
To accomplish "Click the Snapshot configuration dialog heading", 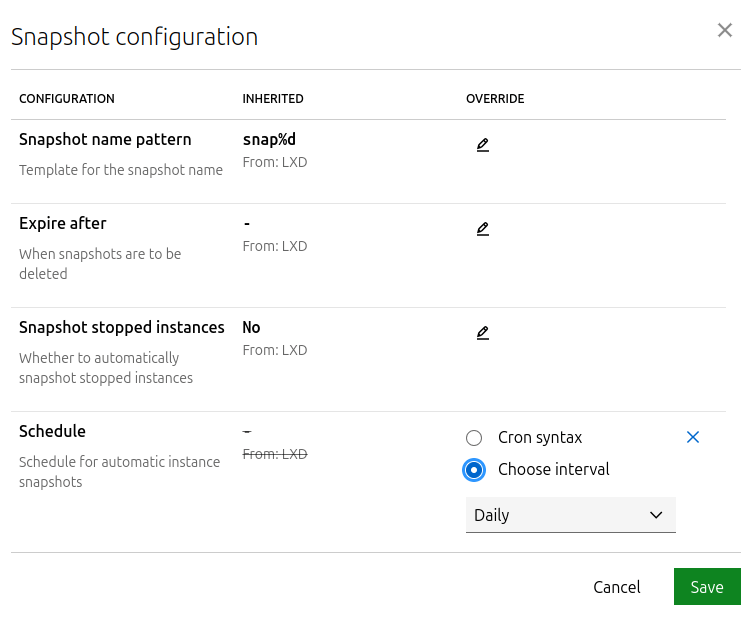I will [134, 38].
